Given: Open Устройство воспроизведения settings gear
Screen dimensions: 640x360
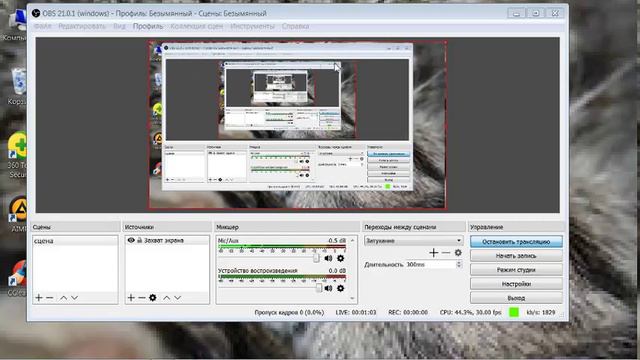Looking at the screenshot, I should coord(340,288).
